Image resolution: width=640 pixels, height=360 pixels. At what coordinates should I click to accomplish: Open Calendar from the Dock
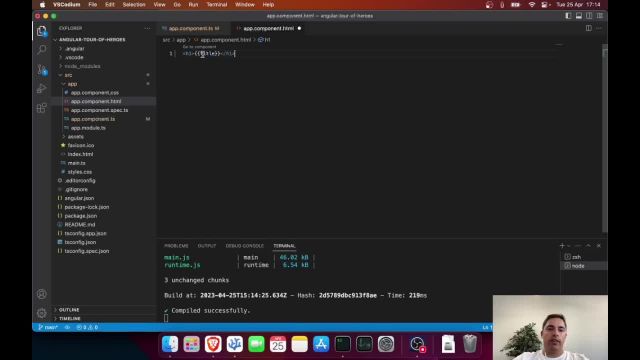tap(278, 344)
